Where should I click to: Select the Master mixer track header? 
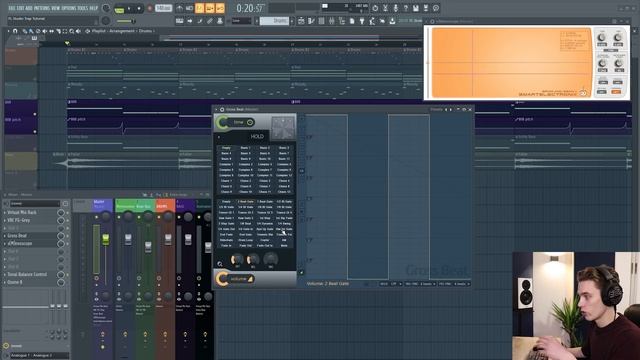(103, 204)
